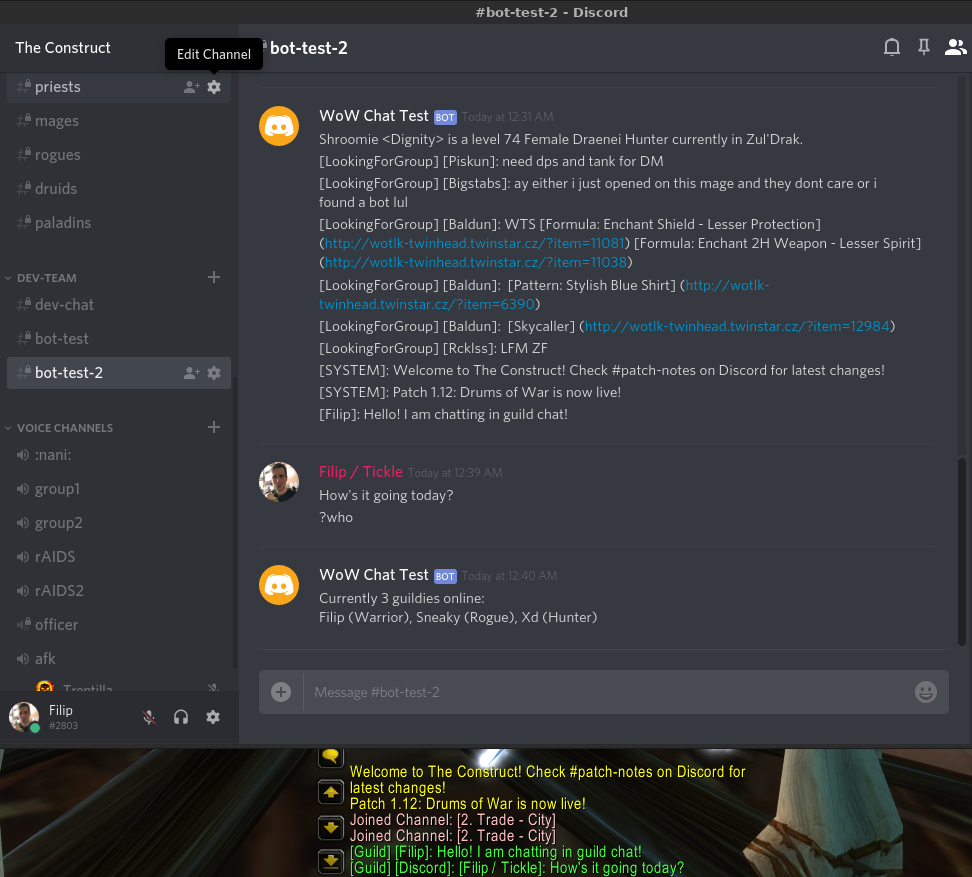Open notification settings bell icon

pyautogui.click(x=891, y=47)
